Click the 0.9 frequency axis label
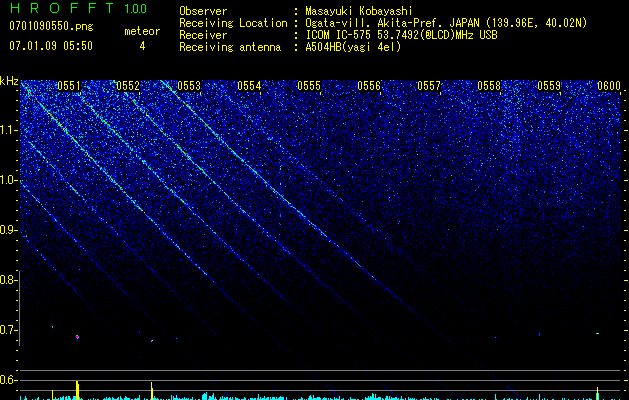629x400 pixels. [8, 230]
